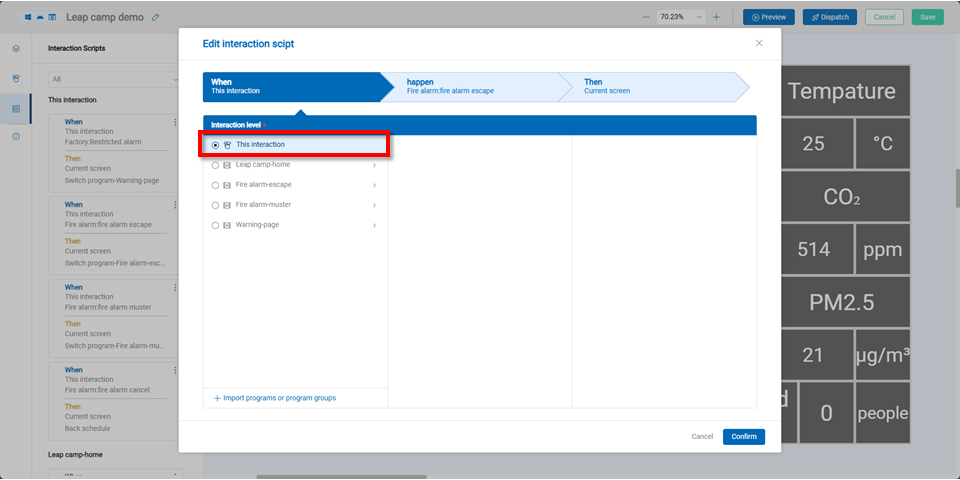Open the All filter dropdown in Interaction Scripts
This screenshot has width=960, height=480.
tap(112, 79)
